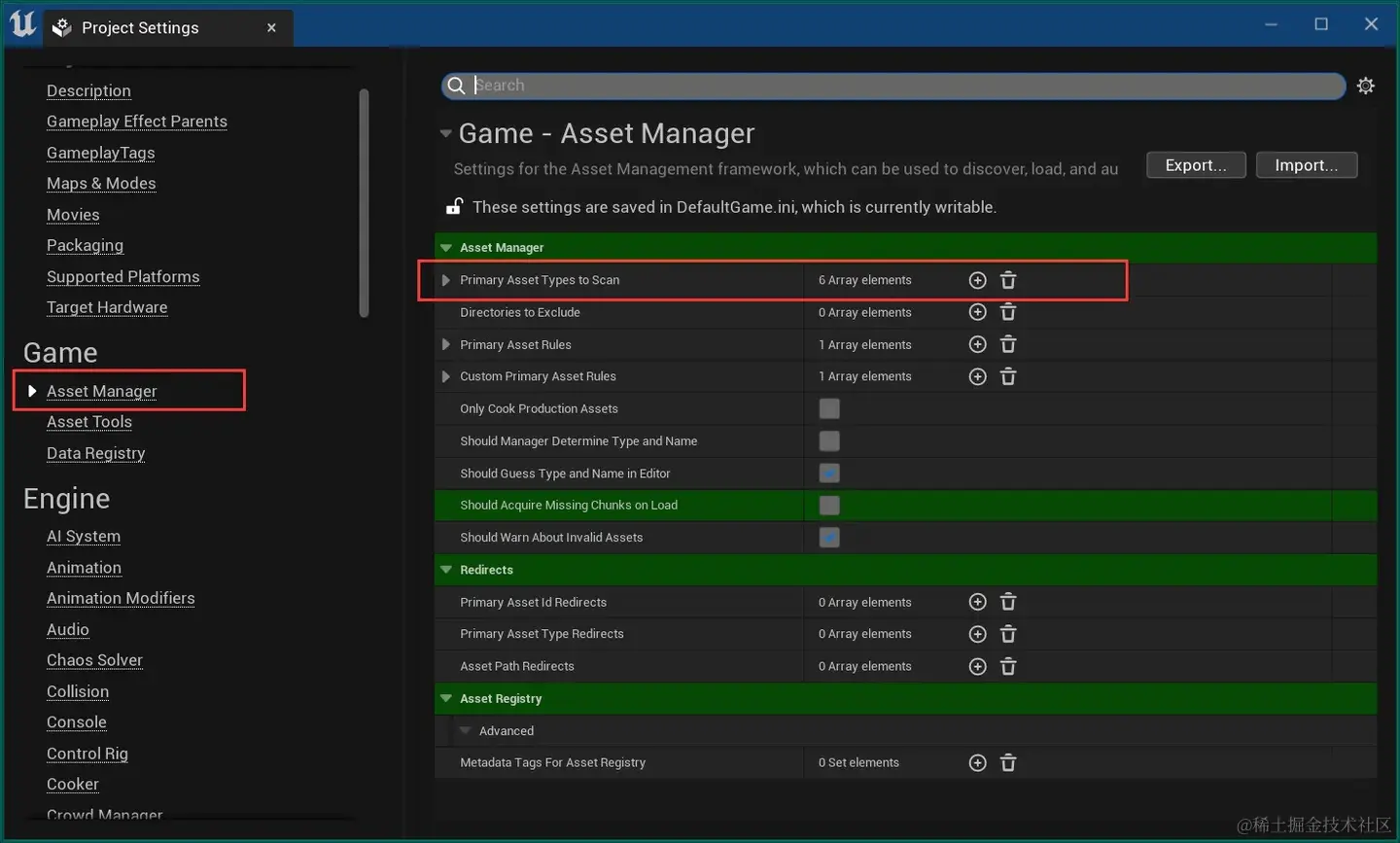Open Target Hardware settings
This screenshot has width=1400, height=843.
pyautogui.click(x=107, y=307)
